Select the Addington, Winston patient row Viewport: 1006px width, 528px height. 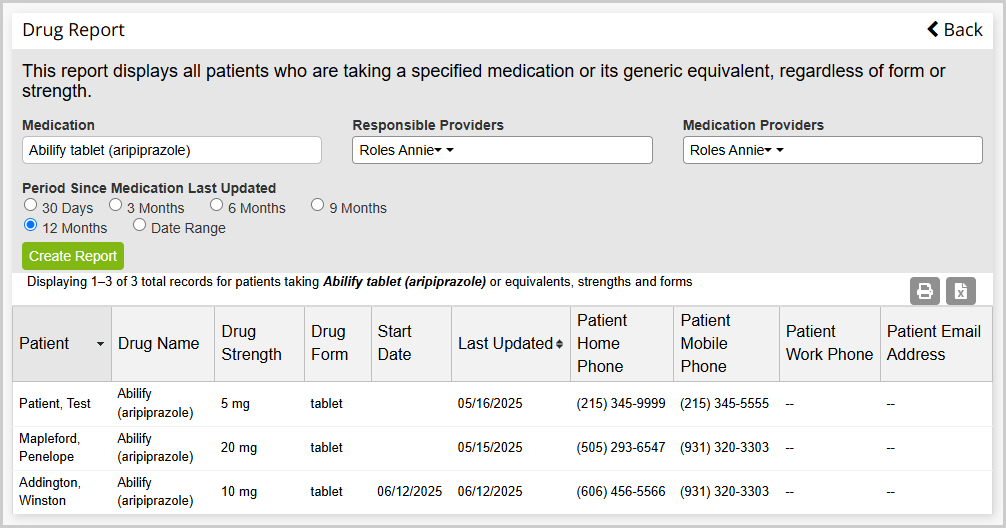click(x=502, y=492)
